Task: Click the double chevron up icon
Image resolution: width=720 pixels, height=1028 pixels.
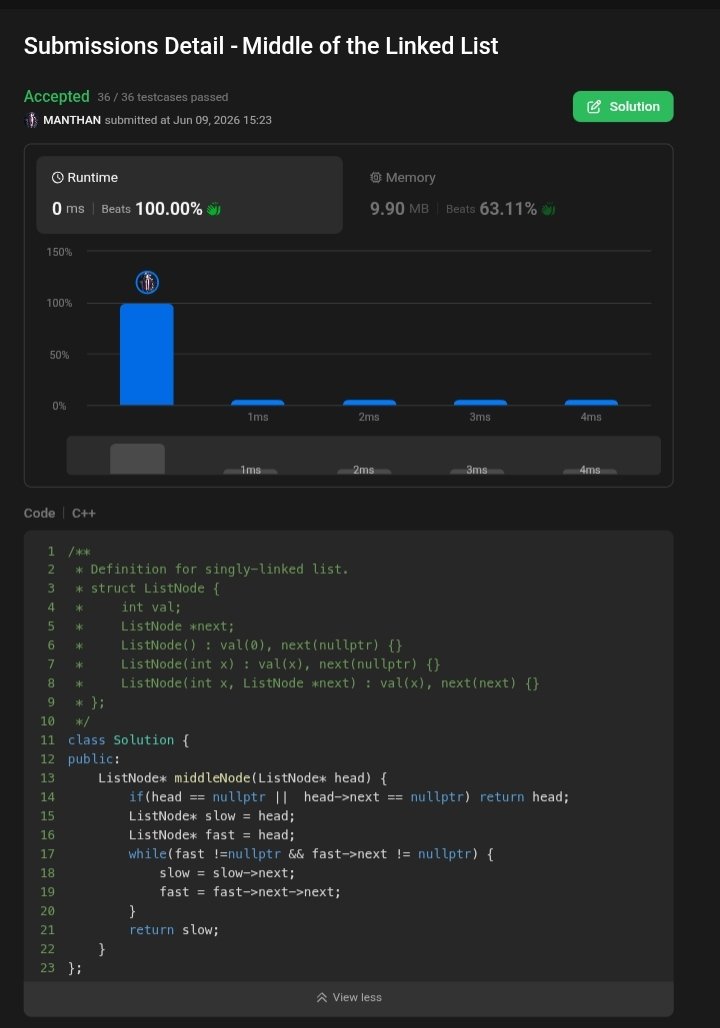Action: 322,997
